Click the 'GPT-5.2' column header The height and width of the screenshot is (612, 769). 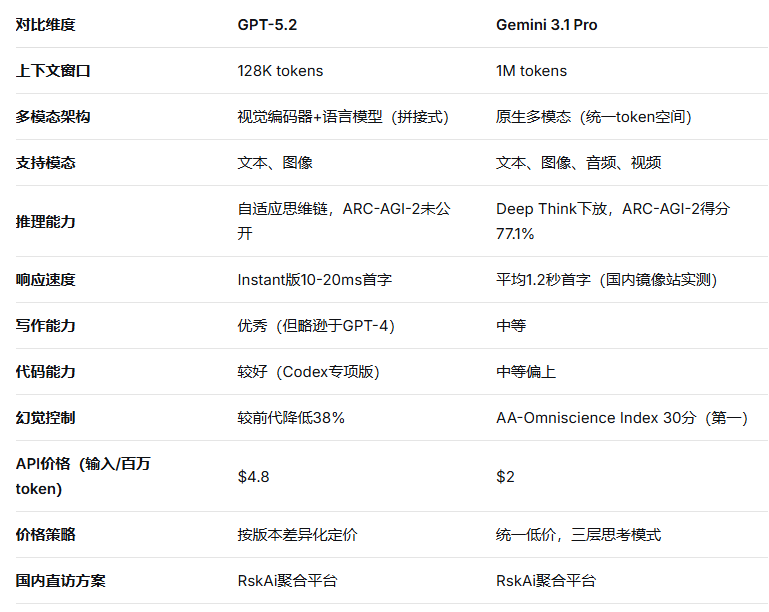pyautogui.click(x=267, y=25)
